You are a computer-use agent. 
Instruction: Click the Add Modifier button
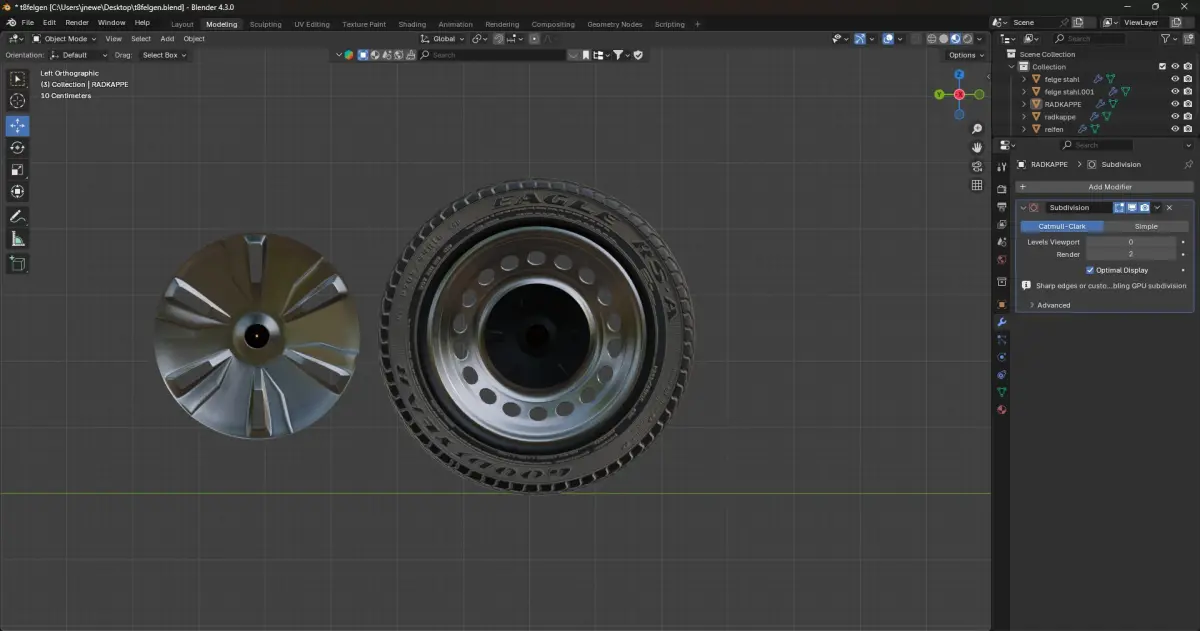[1104, 187]
